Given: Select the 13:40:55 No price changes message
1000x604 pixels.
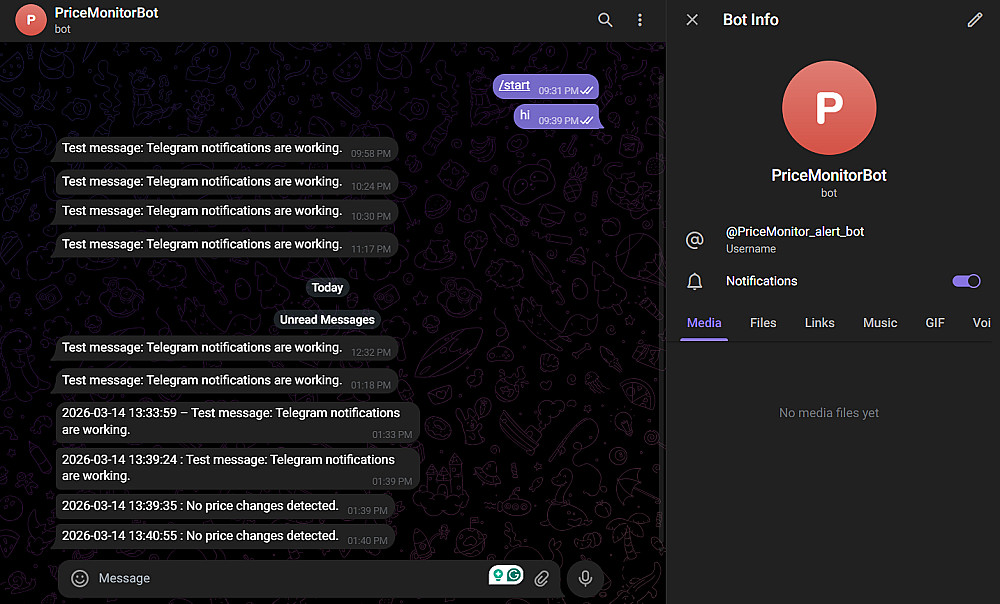Looking at the screenshot, I should (x=224, y=536).
